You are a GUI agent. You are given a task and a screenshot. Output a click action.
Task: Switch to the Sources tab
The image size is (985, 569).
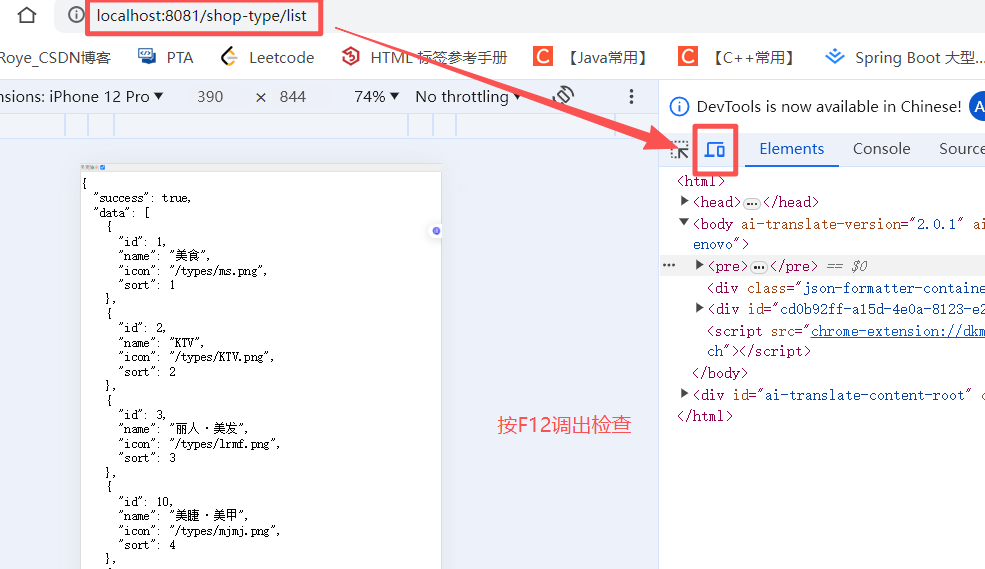click(x=962, y=149)
